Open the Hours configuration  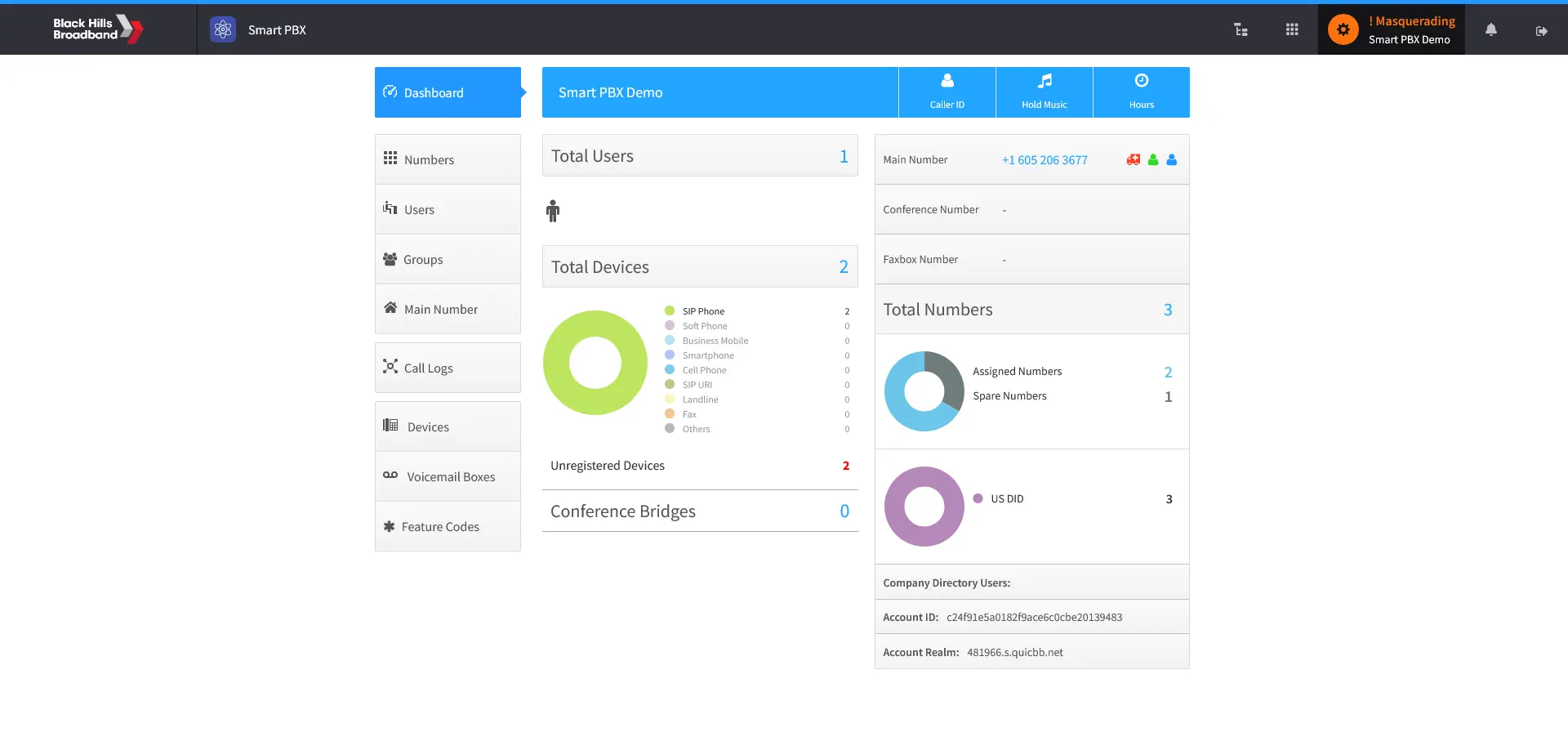(x=1141, y=92)
